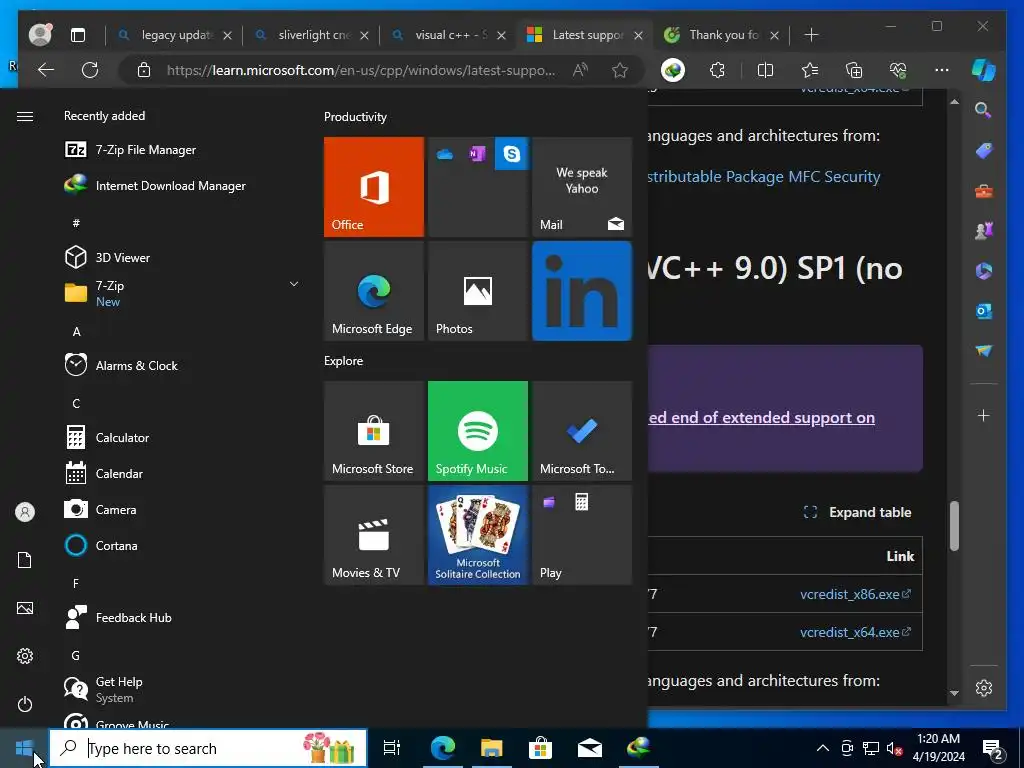This screenshot has height=768, width=1024.
Task: Add an app to Edge sidebar
Action: (984, 415)
